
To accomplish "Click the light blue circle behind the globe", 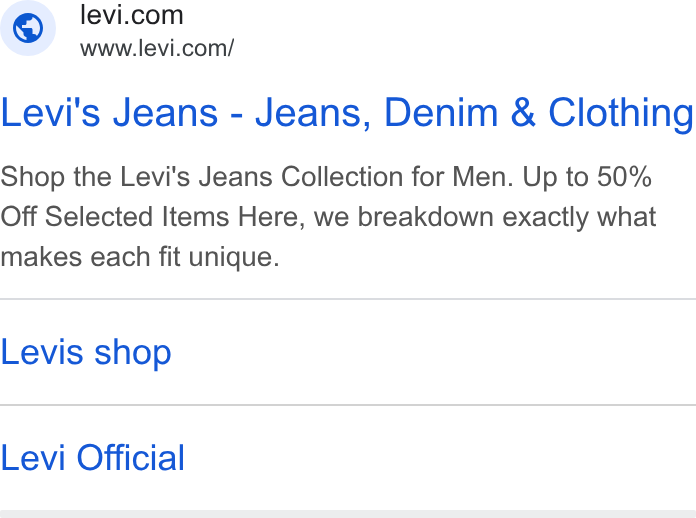I will point(28,28).
